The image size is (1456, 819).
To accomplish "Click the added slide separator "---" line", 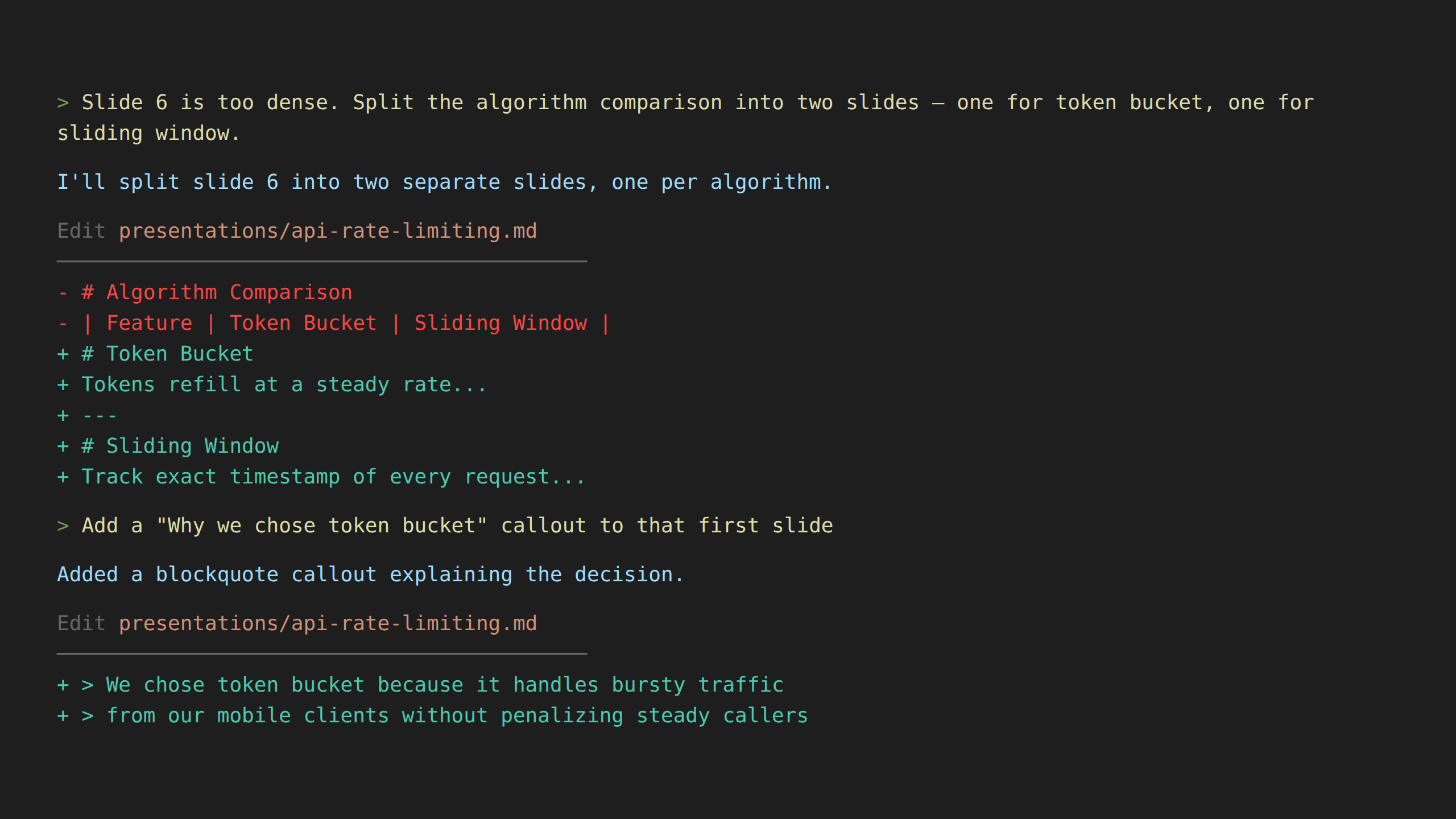I will click(x=99, y=416).
